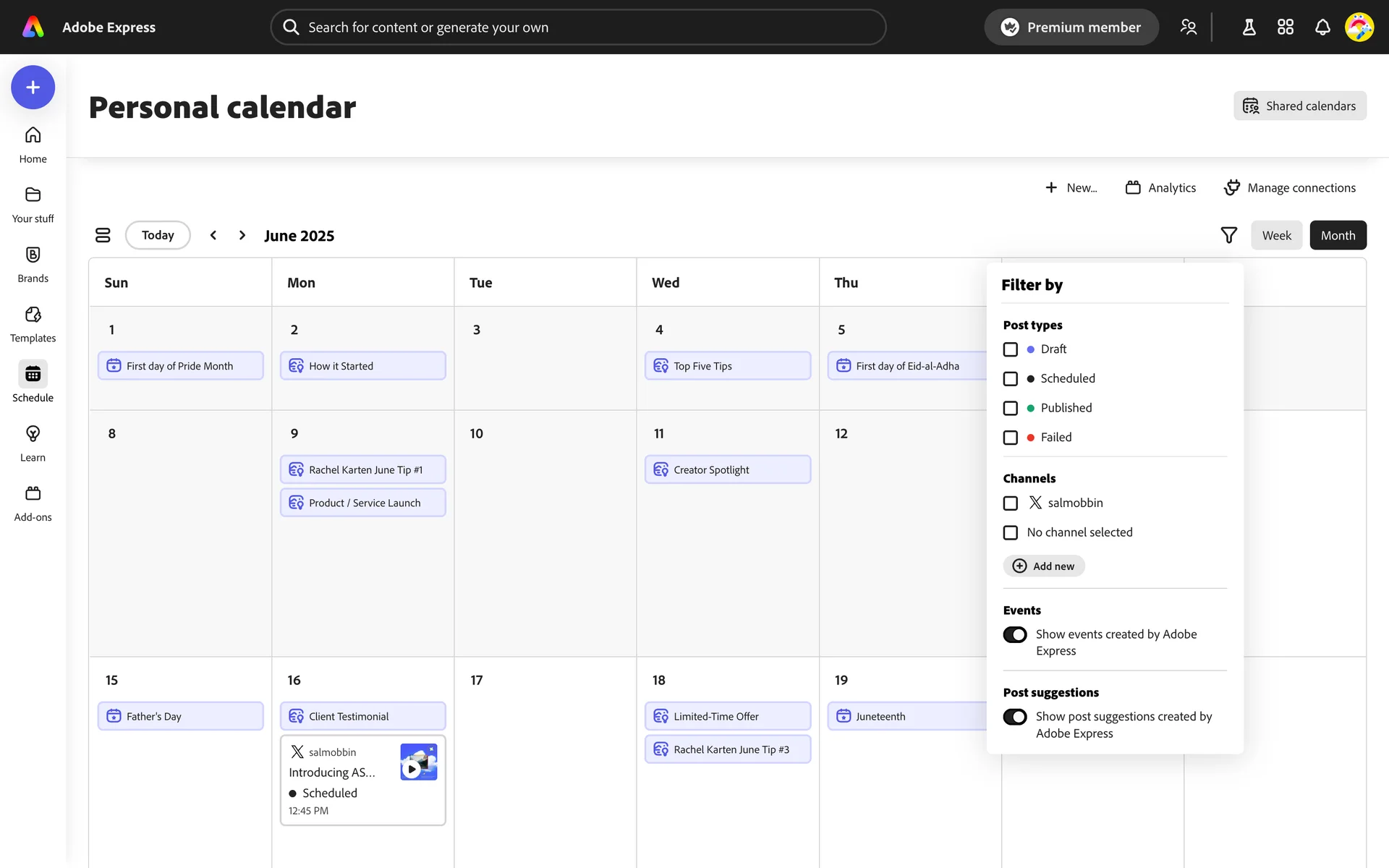Toggle the calendar list view icon
The height and width of the screenshot is (868, 1389).
(103, 235)
